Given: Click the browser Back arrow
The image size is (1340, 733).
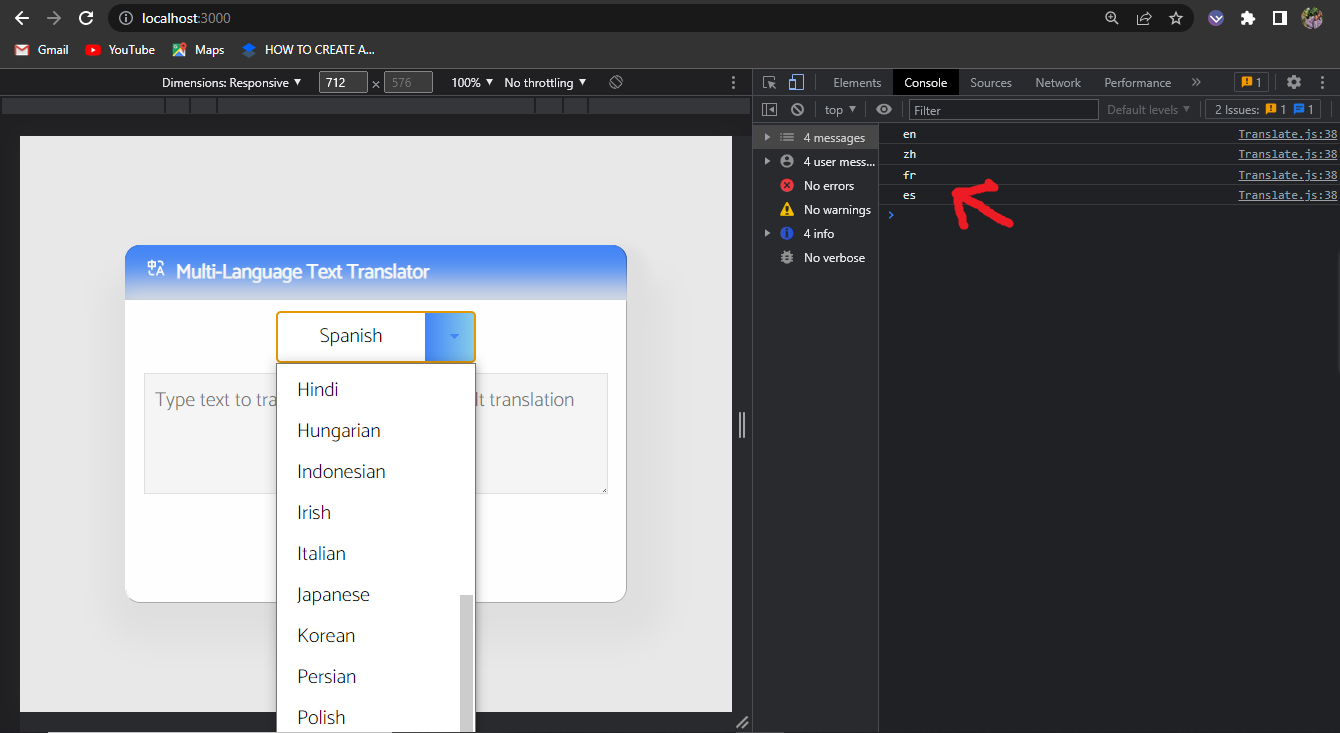Looking at the screenshot, I should tap(22, 18).
